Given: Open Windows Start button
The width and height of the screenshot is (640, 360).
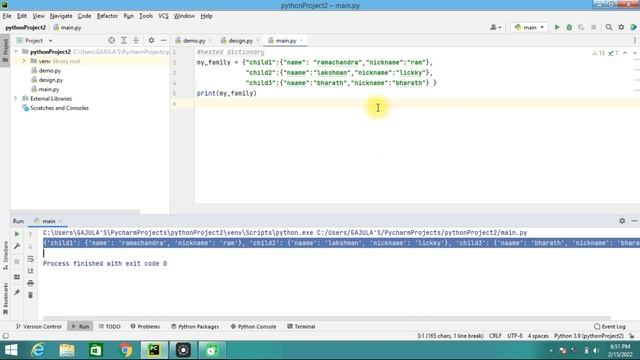Looking at the screenshot, I should tap(11, 350).
